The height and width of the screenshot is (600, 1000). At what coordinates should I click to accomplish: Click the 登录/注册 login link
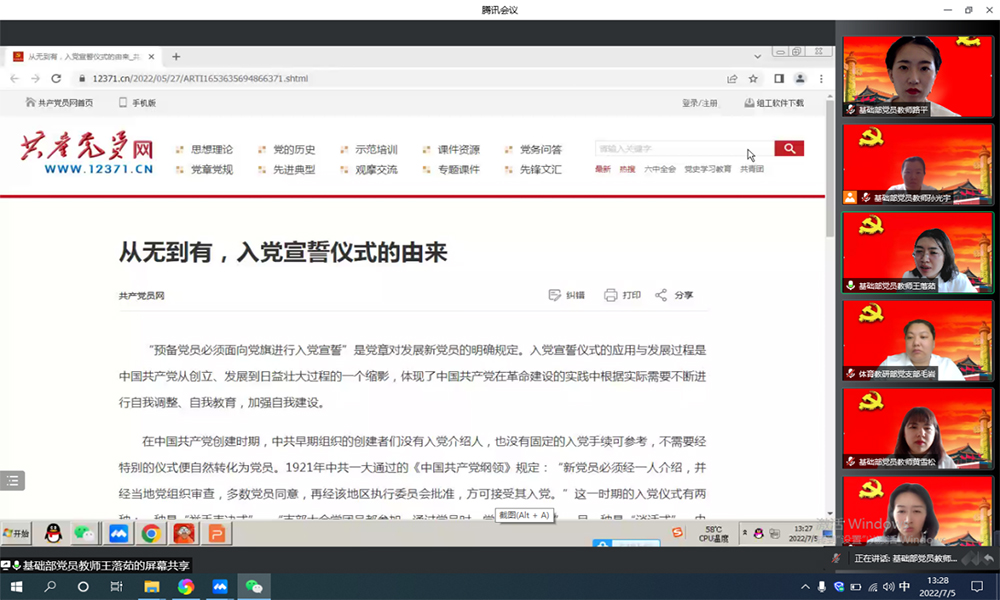699,103
